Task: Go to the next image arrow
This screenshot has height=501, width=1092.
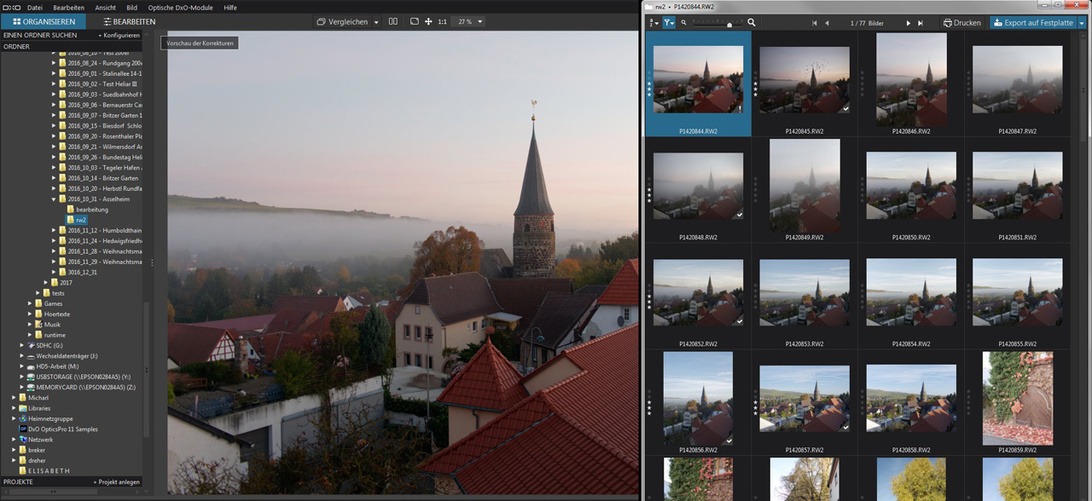Action: tap(907, 22)
